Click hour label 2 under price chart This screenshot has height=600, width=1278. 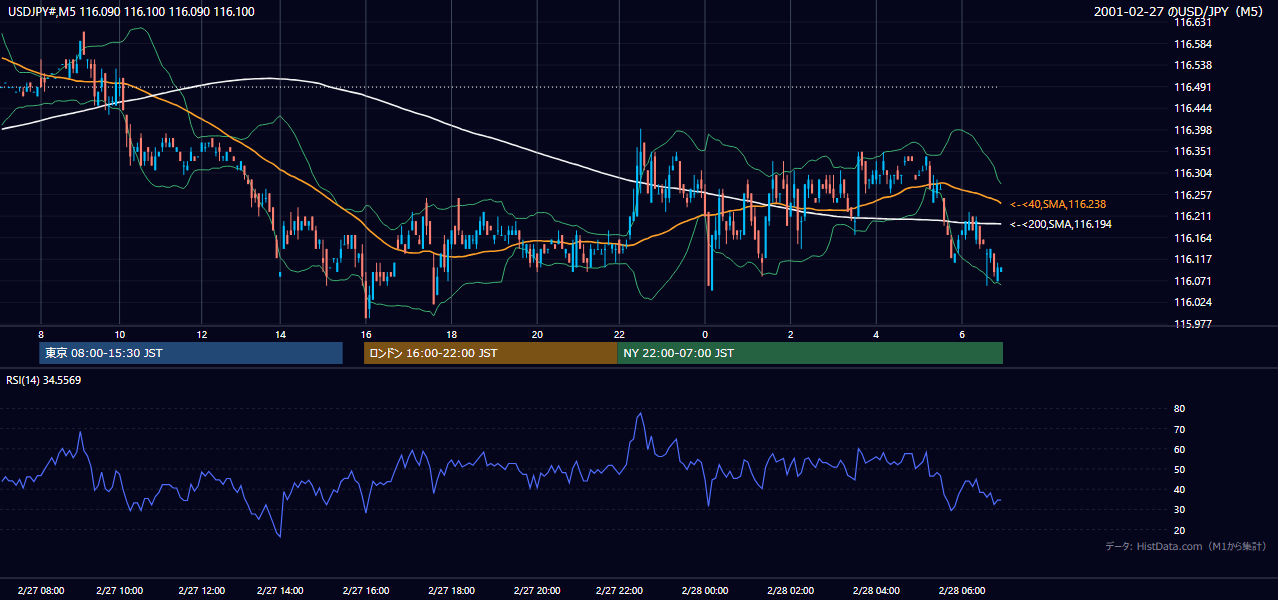coord(790,334)
